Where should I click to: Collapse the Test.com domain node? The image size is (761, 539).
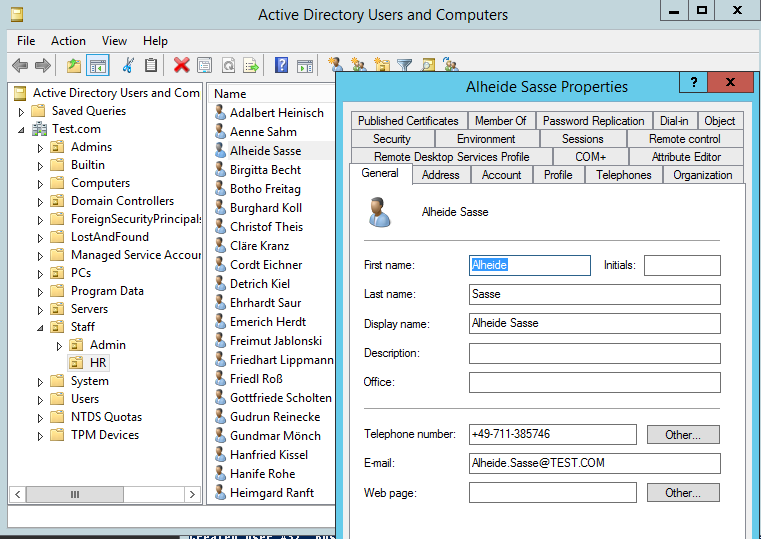(21, 130)
